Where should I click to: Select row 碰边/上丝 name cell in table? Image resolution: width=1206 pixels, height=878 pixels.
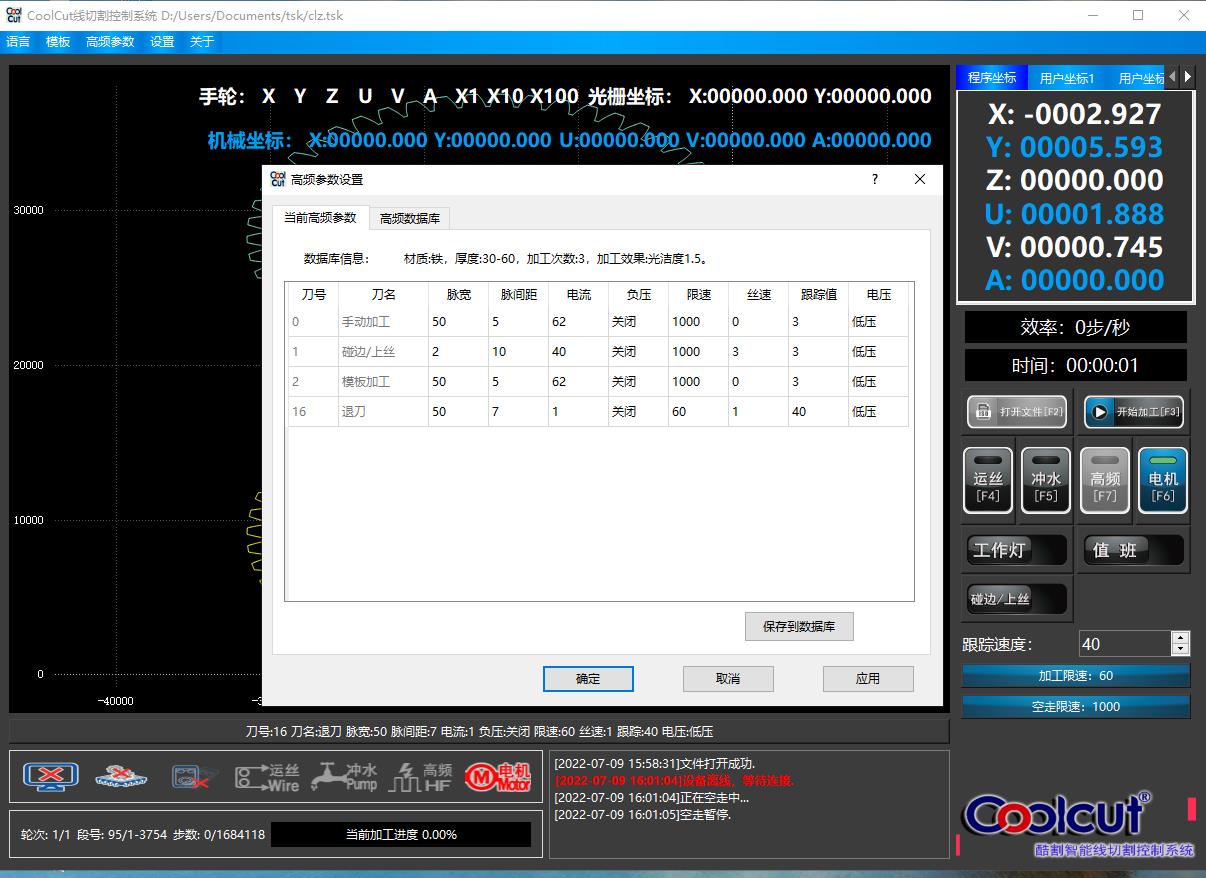pos(383,352)
